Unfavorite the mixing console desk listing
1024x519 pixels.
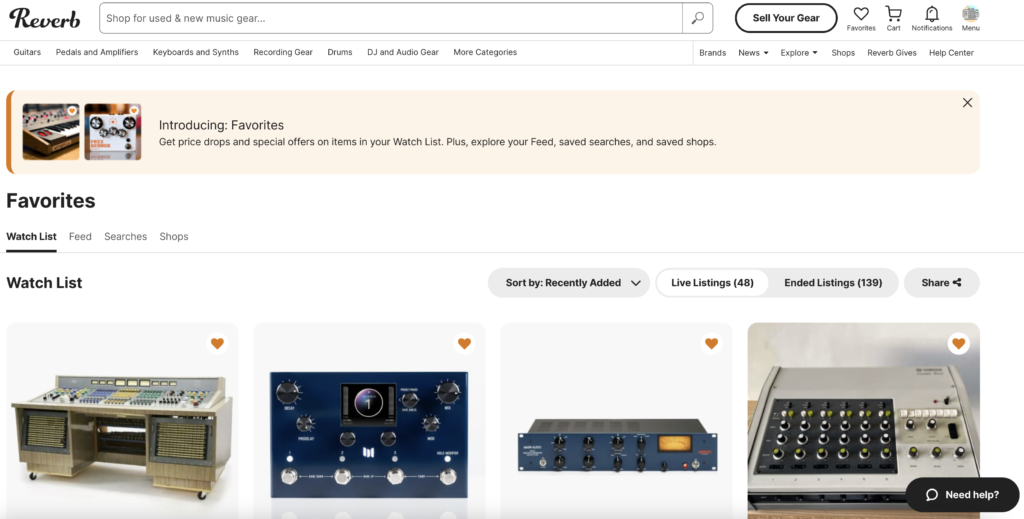point(217,344)
